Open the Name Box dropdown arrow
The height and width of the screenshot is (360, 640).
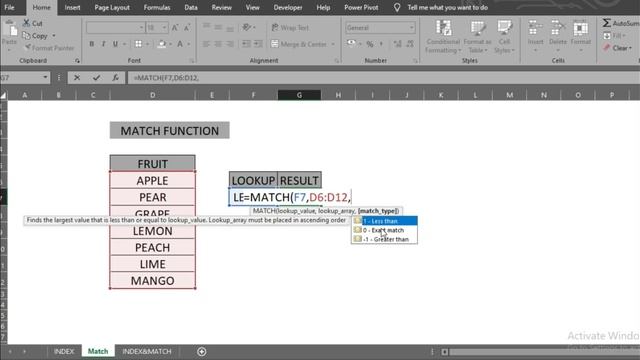45,78
